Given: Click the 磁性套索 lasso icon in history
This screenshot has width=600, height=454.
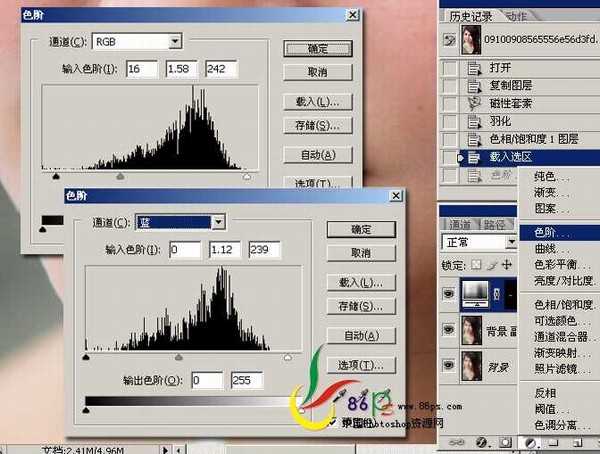Looking at the screenshot, I should point(475,103).
